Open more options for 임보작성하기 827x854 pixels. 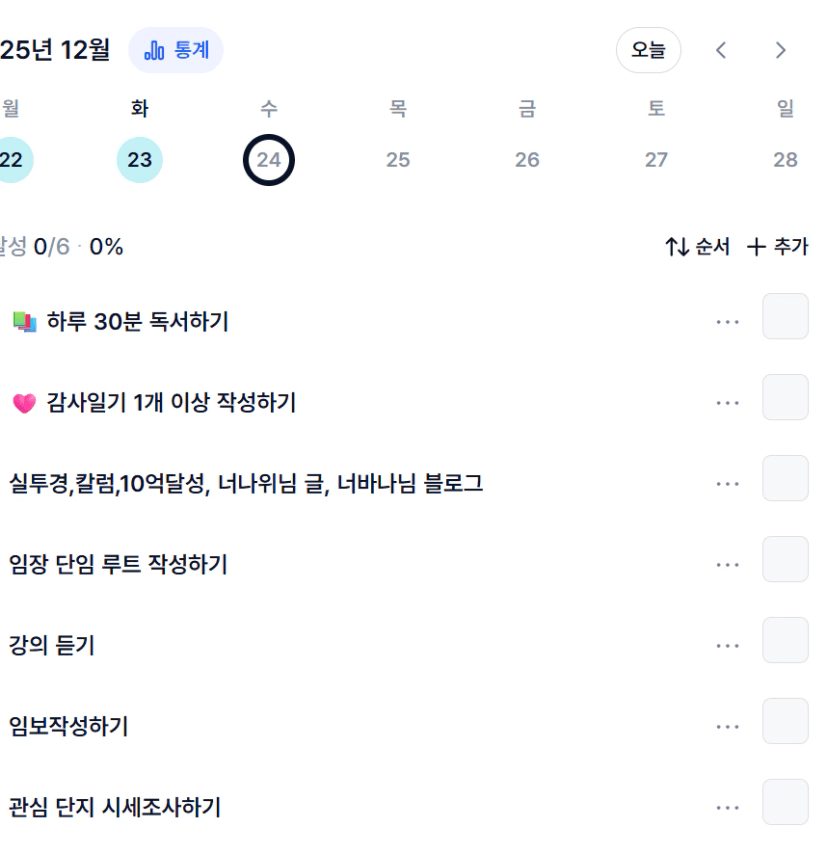[x=728, y=727]
